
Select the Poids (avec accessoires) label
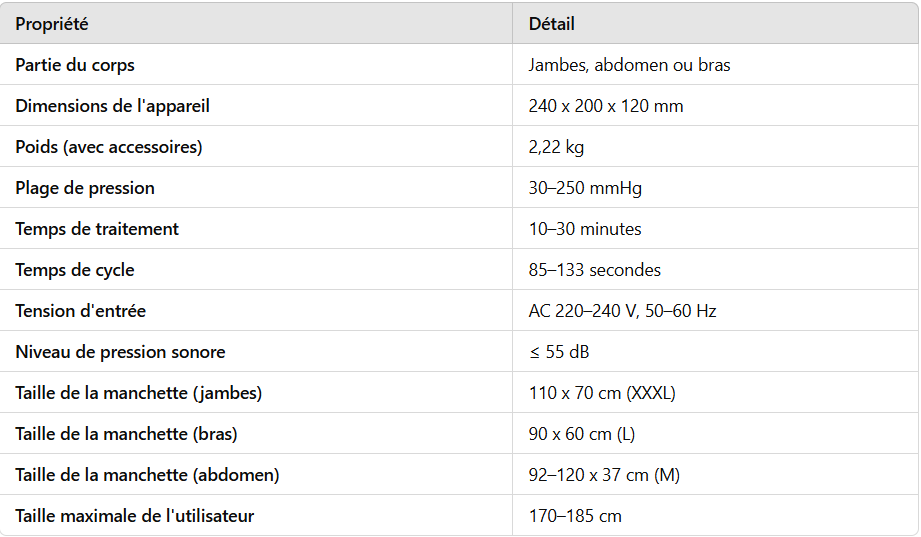(109, 147)
